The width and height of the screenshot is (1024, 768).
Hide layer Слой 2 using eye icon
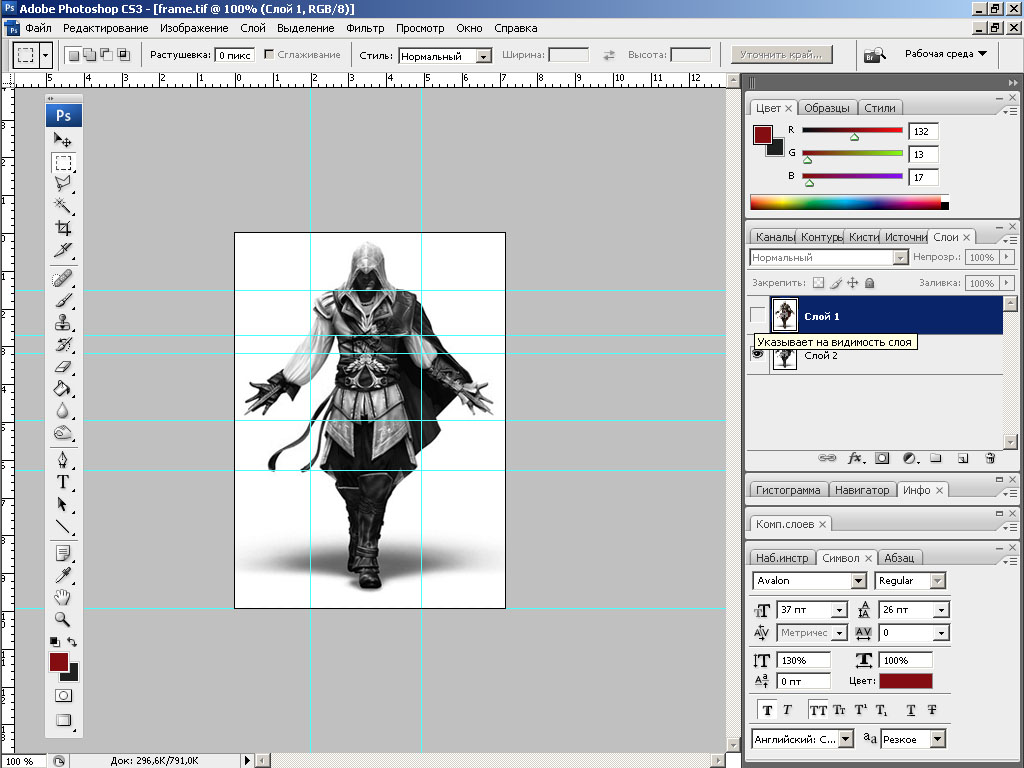pos(758,355)
